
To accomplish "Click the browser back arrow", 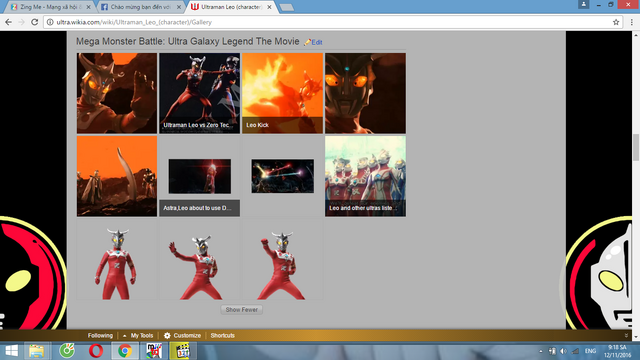I will 8,22.
